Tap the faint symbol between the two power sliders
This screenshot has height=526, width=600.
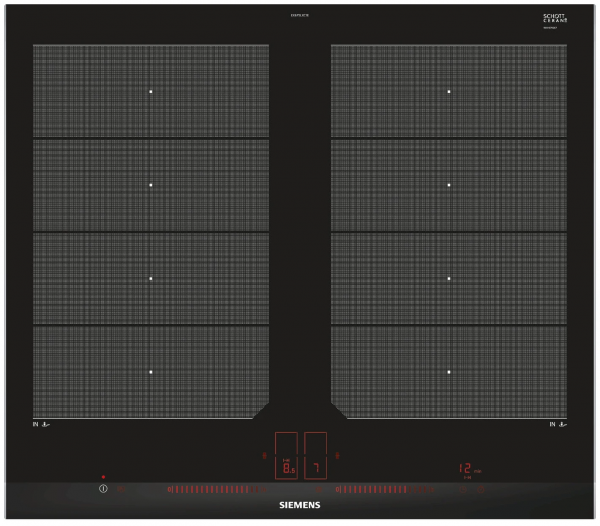tap(318, 489)
